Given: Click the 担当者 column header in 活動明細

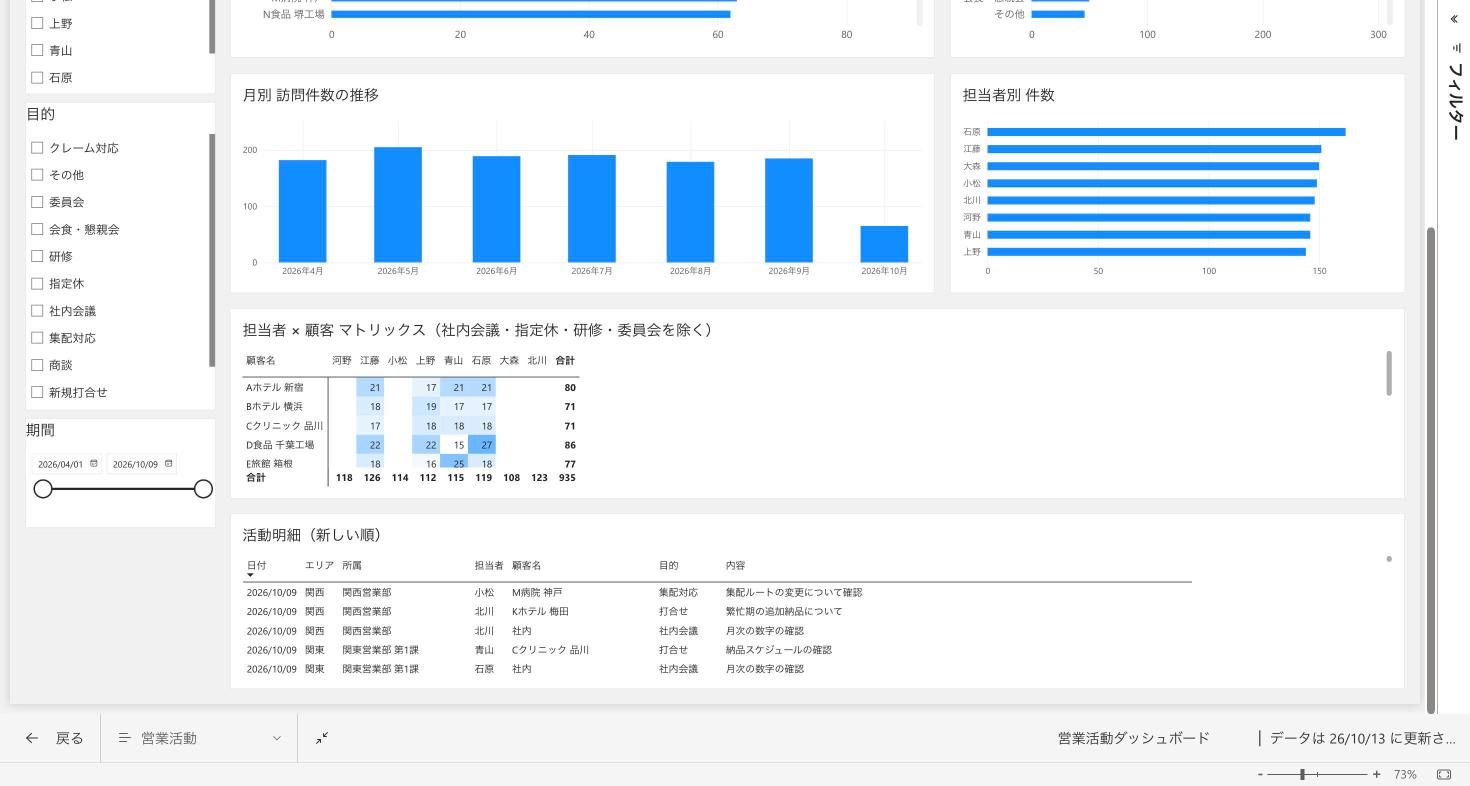Looking at the screenshot, I should pyautogui.click(x=489, y=566).
